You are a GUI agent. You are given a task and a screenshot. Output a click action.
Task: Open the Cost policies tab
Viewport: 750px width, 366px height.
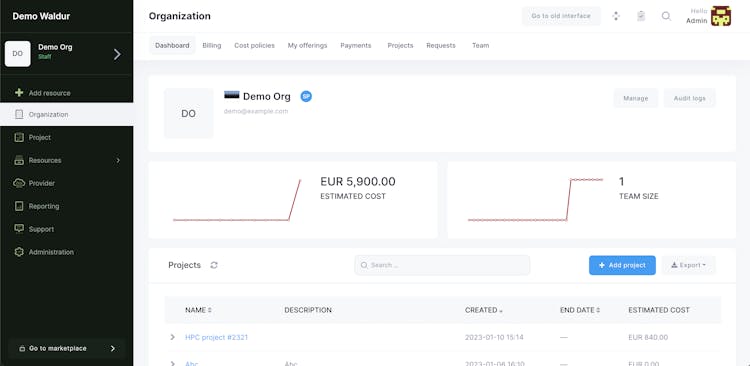click(254, 45)
